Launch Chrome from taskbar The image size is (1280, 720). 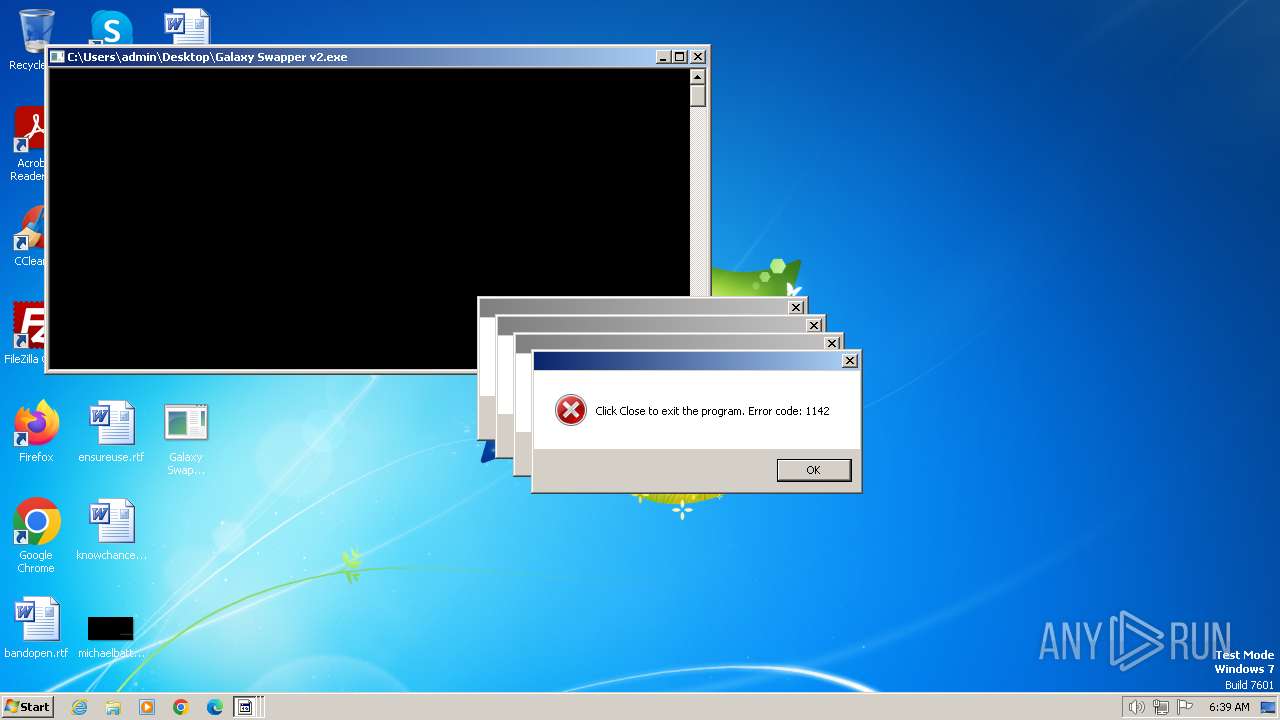[x=181, y=707]
